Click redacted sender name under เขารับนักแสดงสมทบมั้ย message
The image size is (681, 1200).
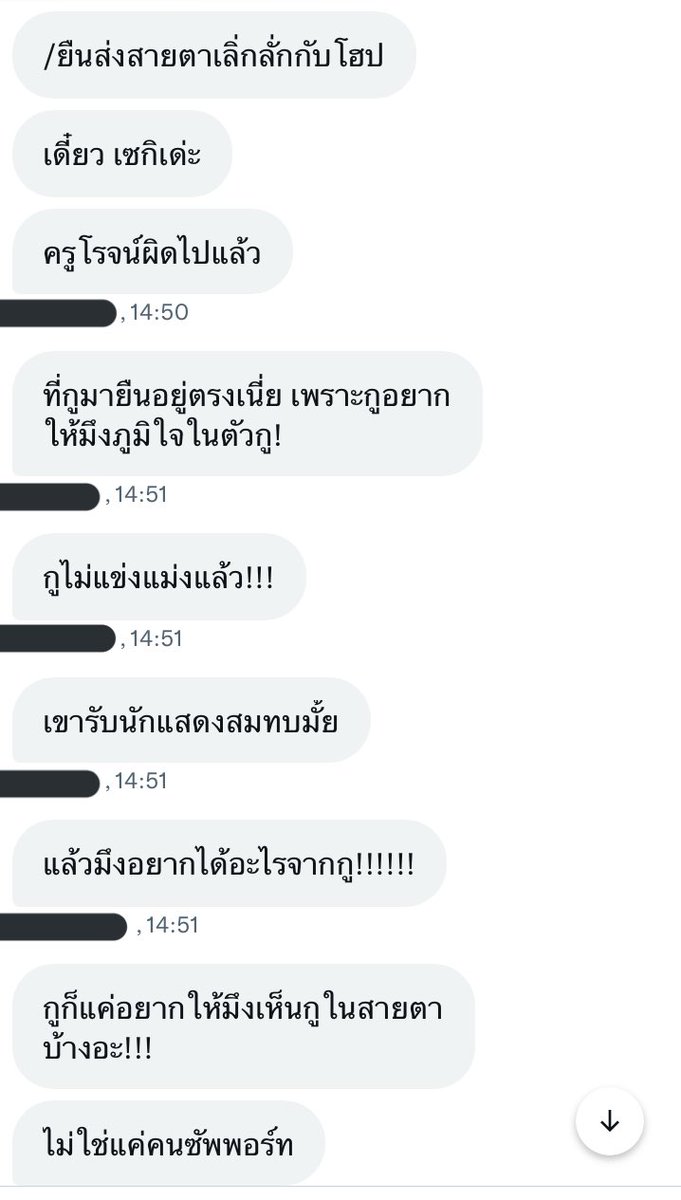(50, 781)
